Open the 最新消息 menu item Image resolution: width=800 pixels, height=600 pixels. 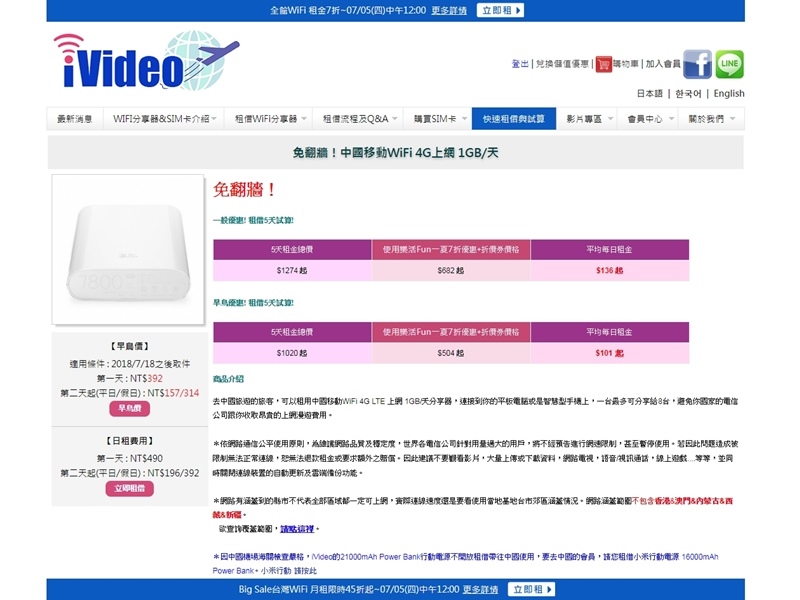click(x=75, y=119)
